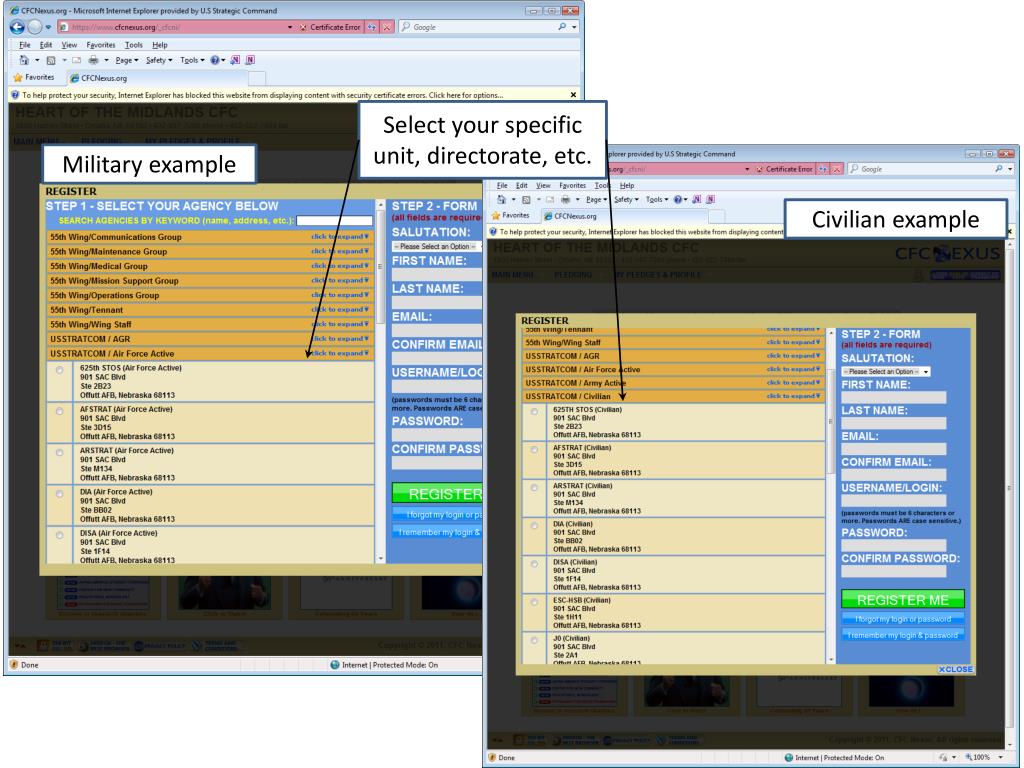1024x768 pixels.
Task: Click the green REGISTER ME button
Action: [x=903, y=600]
